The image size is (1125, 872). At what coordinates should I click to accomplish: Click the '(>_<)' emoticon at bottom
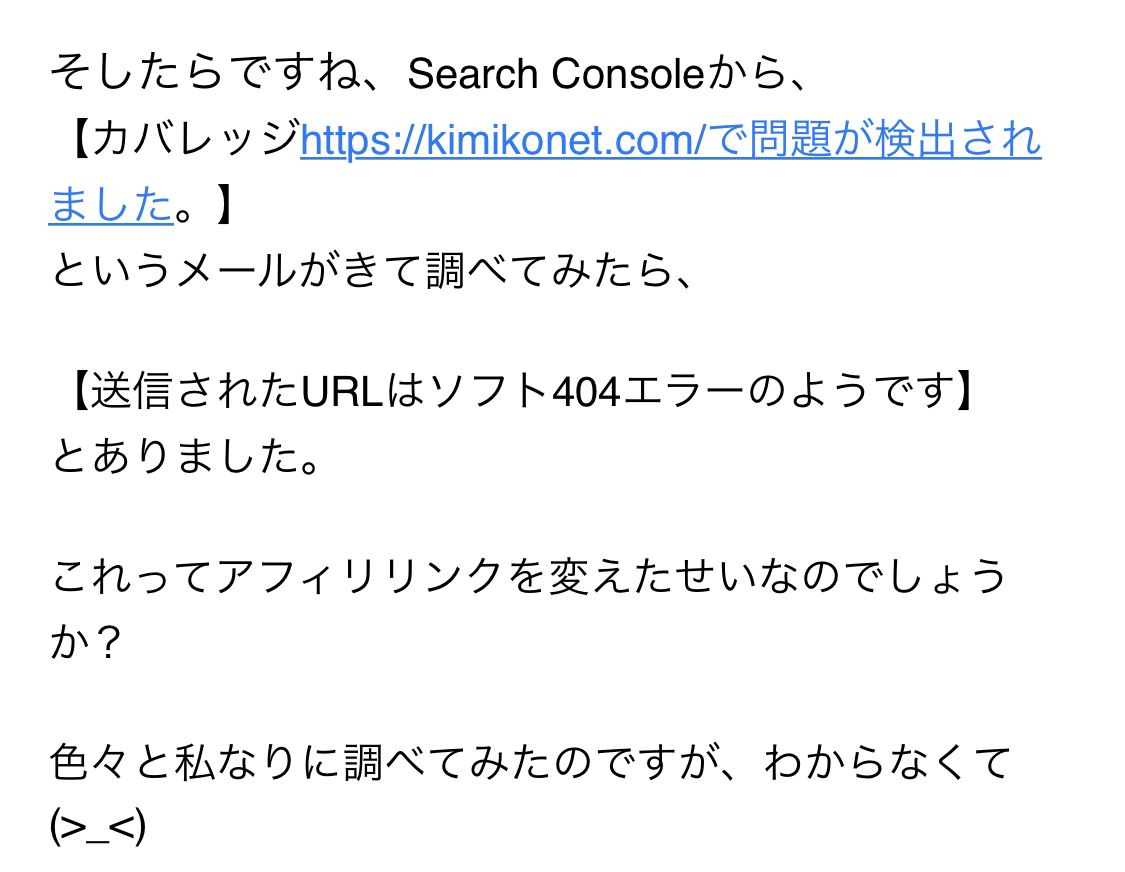pos(98,827)
